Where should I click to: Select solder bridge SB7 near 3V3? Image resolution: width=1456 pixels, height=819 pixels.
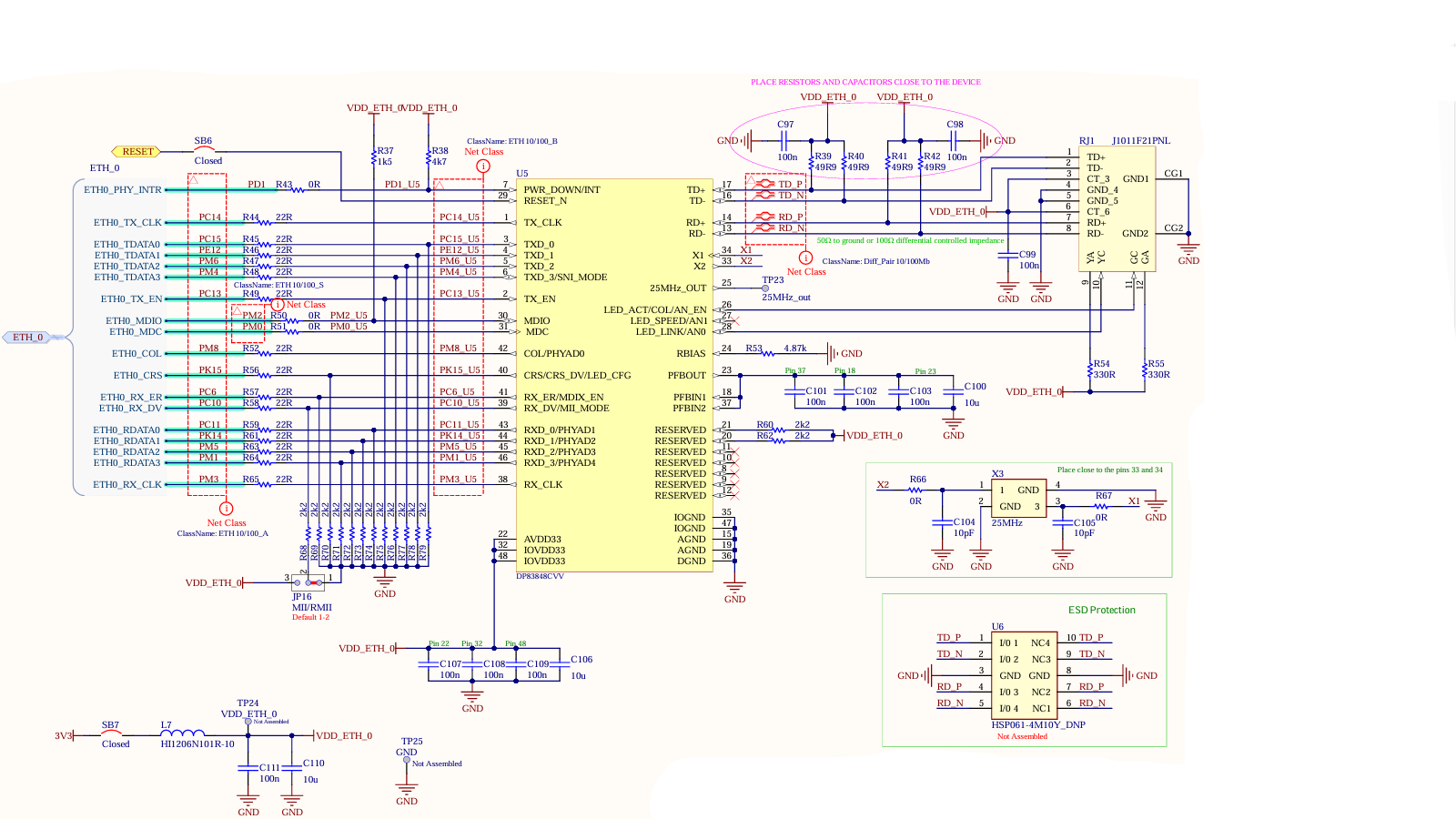[x=111, y=733]
